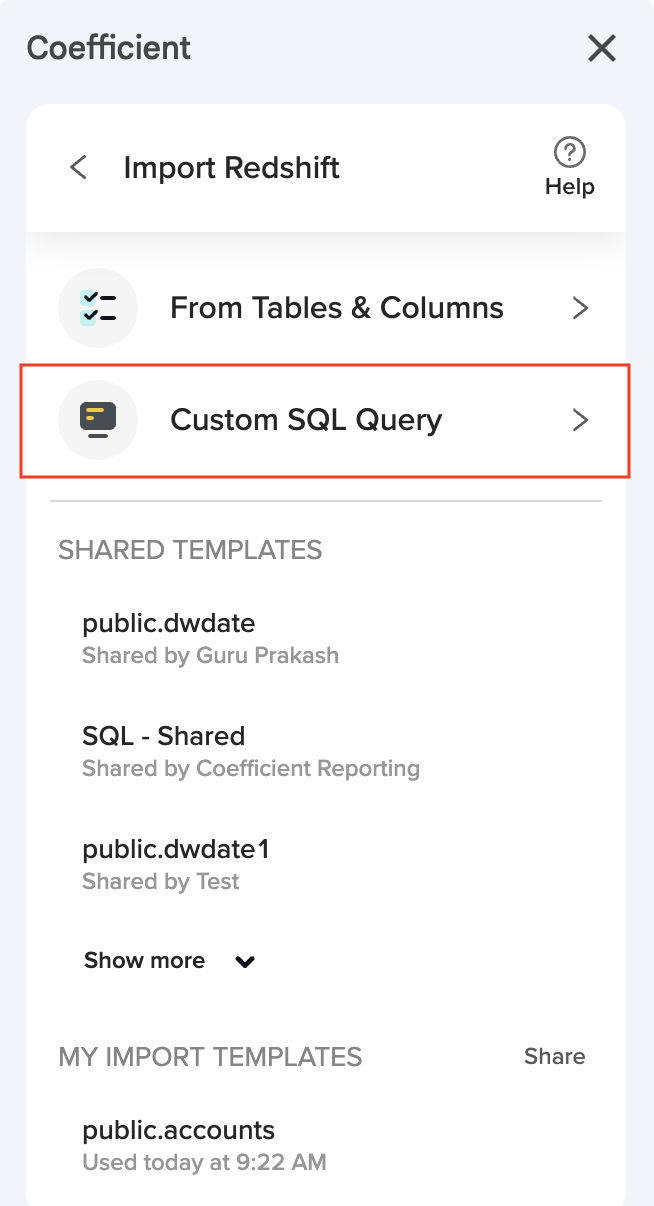
Task: Select the public.dwdate1 template
Action: click(x=176, y=849)
